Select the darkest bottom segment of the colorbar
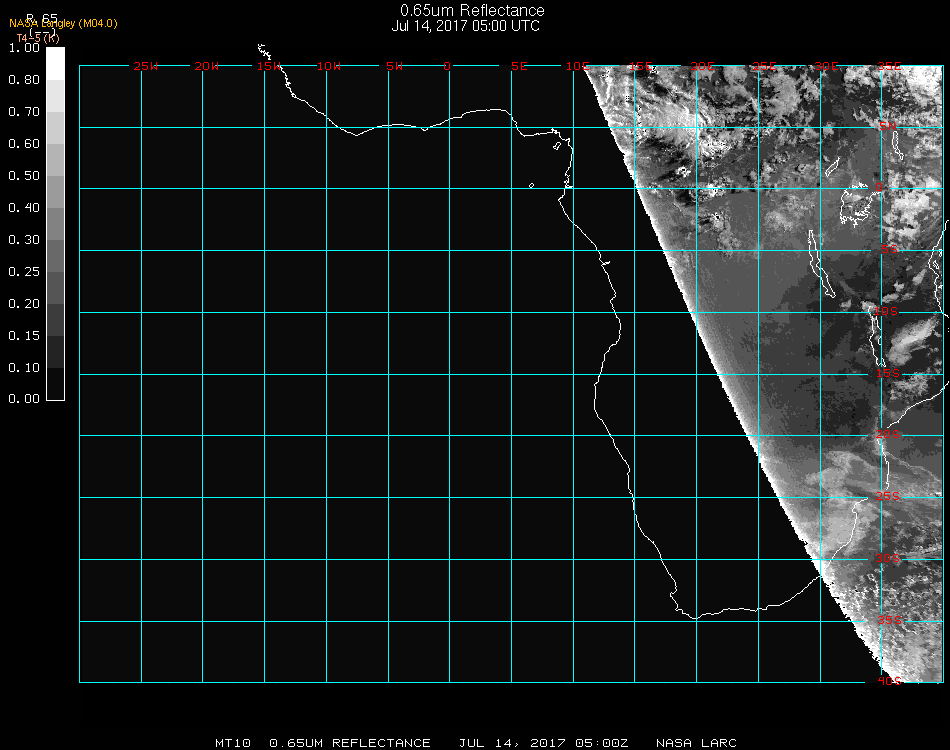The height and width of the screenshot is (750, 950). [x=55, y=383]
